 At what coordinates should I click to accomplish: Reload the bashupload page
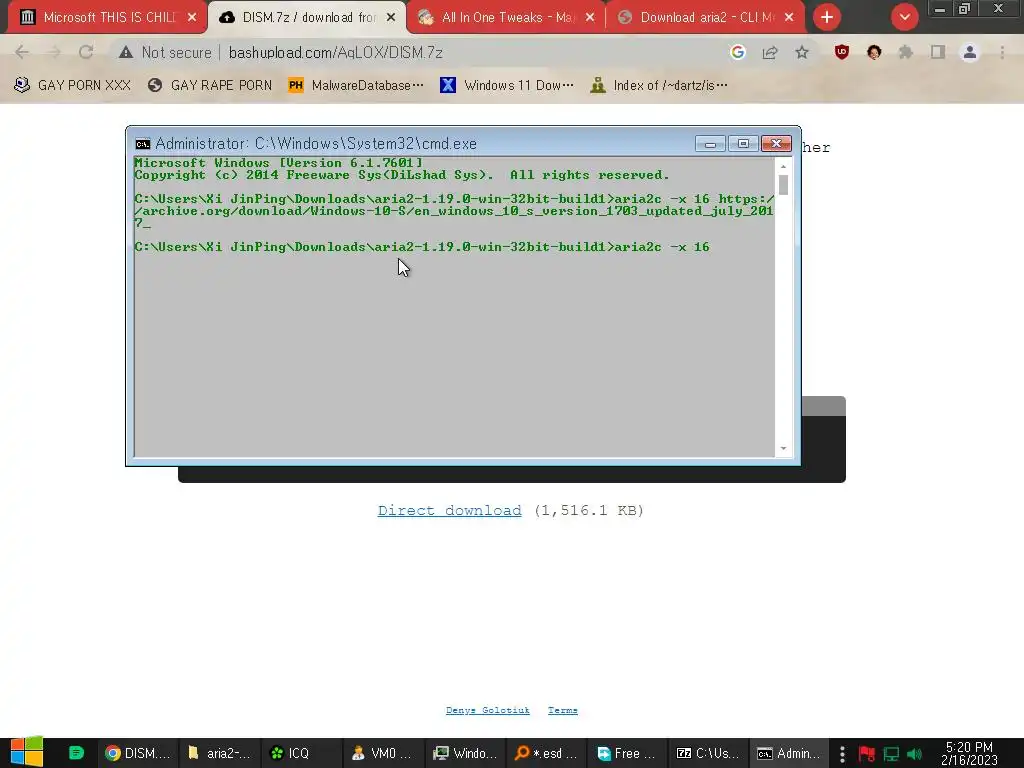pyautogui.click(x=86, y=52)
